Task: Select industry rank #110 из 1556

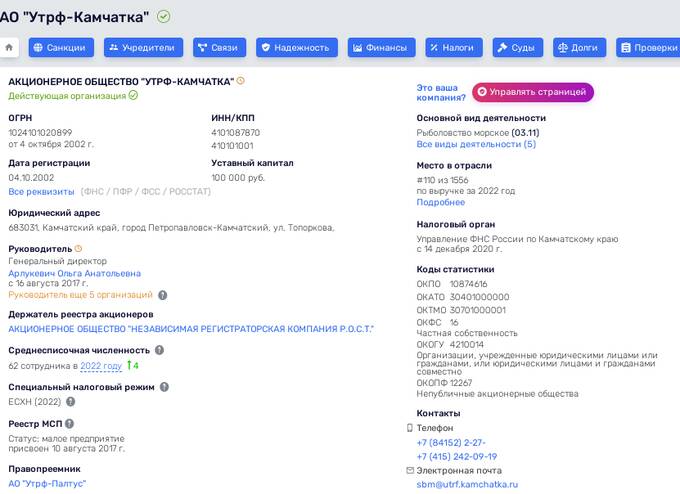Action: pos(442,180)
